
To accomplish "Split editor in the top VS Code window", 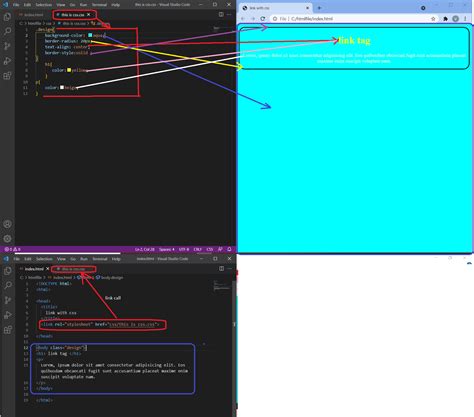I will pyautogui.click(x=221, y=14).
